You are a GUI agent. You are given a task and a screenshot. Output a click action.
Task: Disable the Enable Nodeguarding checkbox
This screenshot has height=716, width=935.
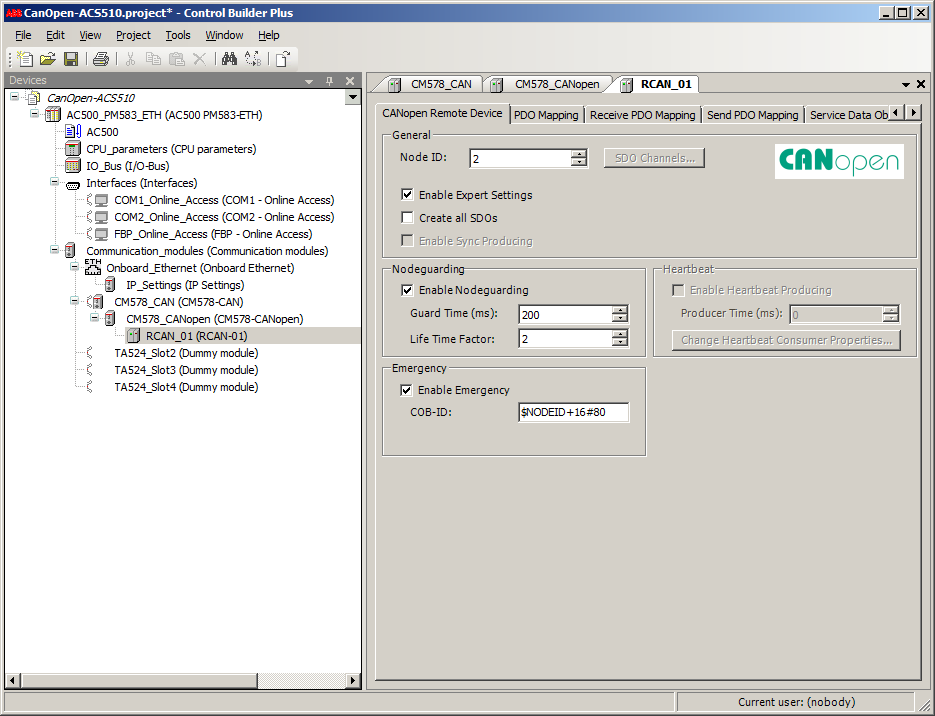coord(407,291)
